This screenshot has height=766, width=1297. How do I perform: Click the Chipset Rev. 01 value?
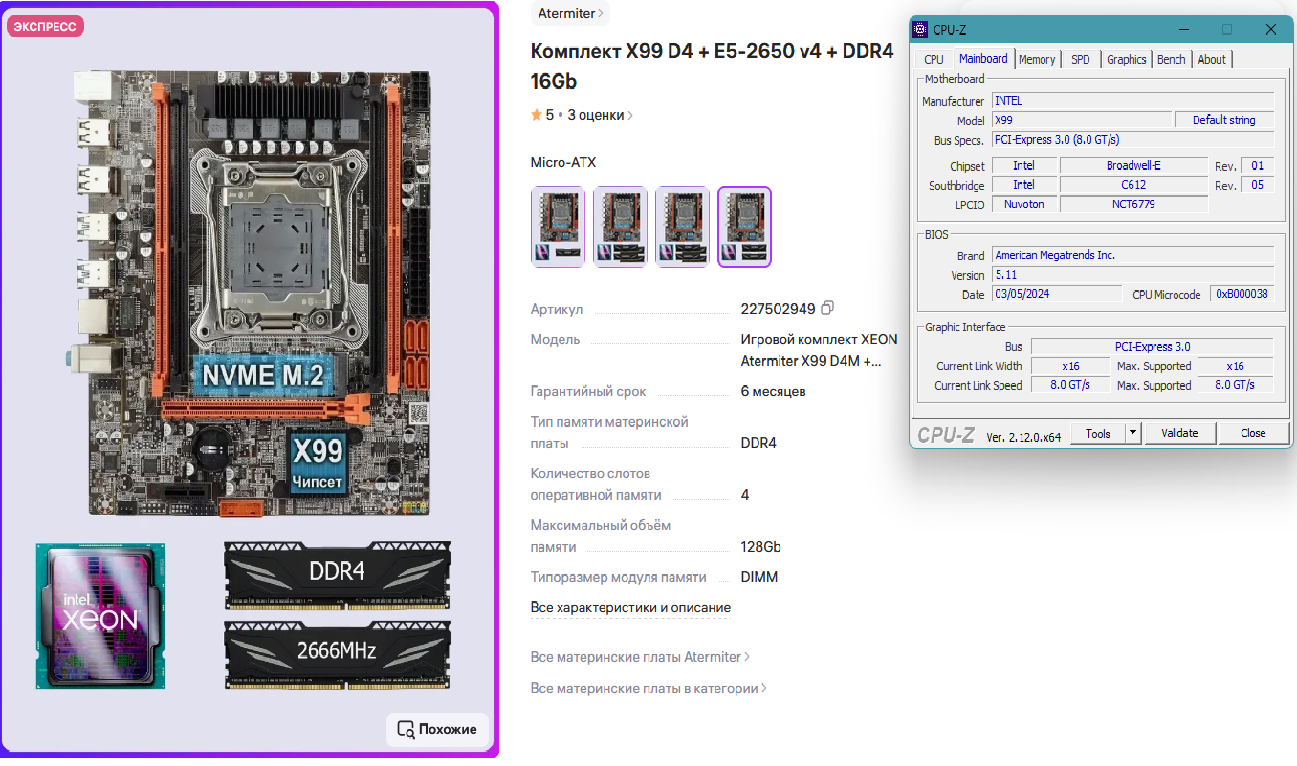pos(1257,166)
